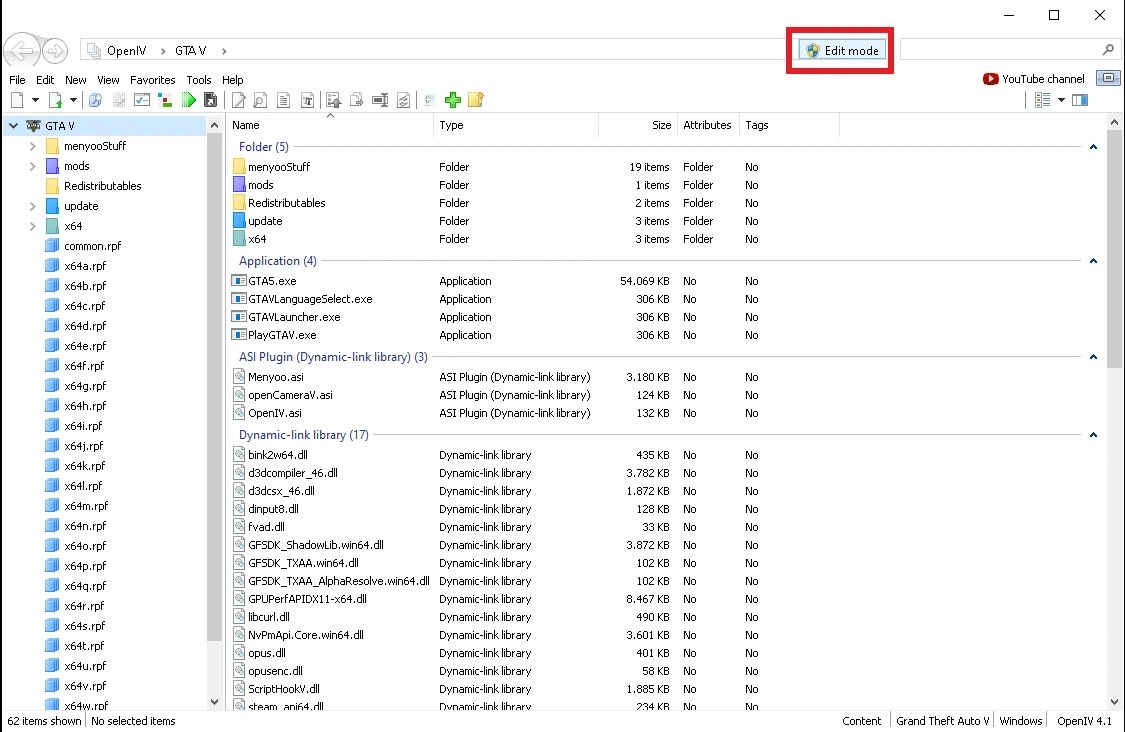
Task: Click the import file icon with green arrow
Action: click(55, 100)
